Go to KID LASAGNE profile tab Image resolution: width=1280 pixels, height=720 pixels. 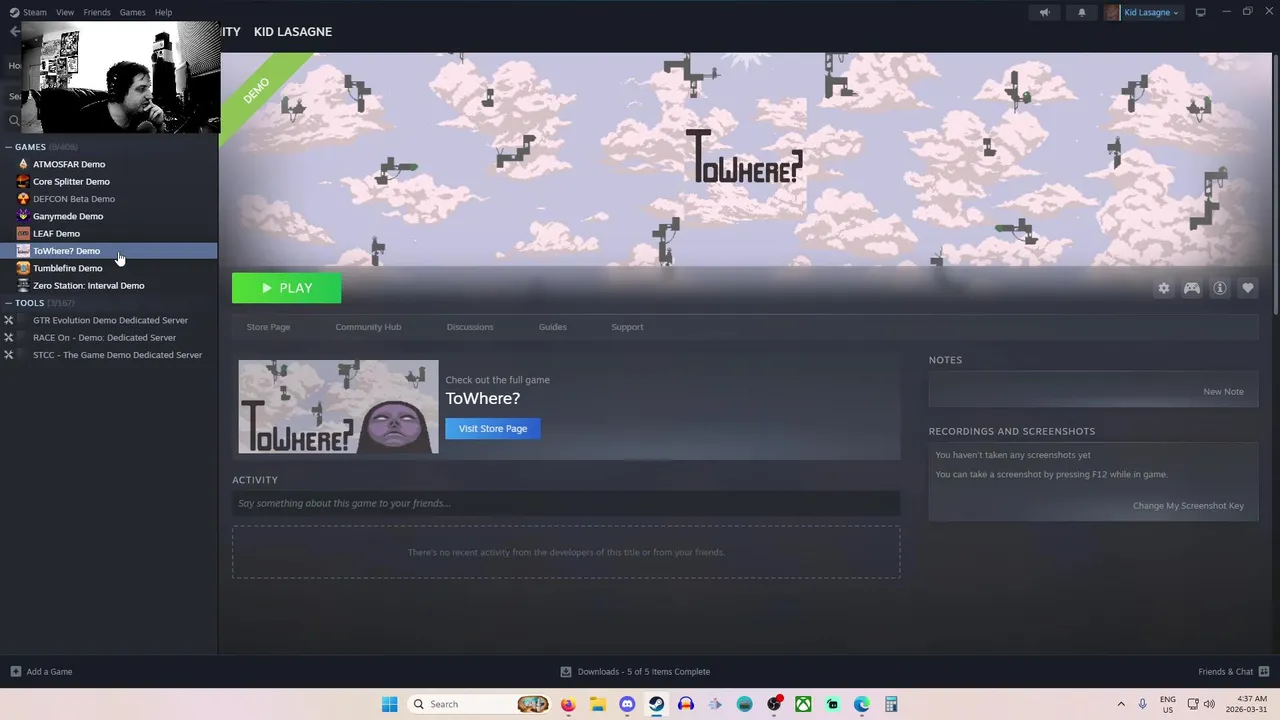(x=293, y=32)
